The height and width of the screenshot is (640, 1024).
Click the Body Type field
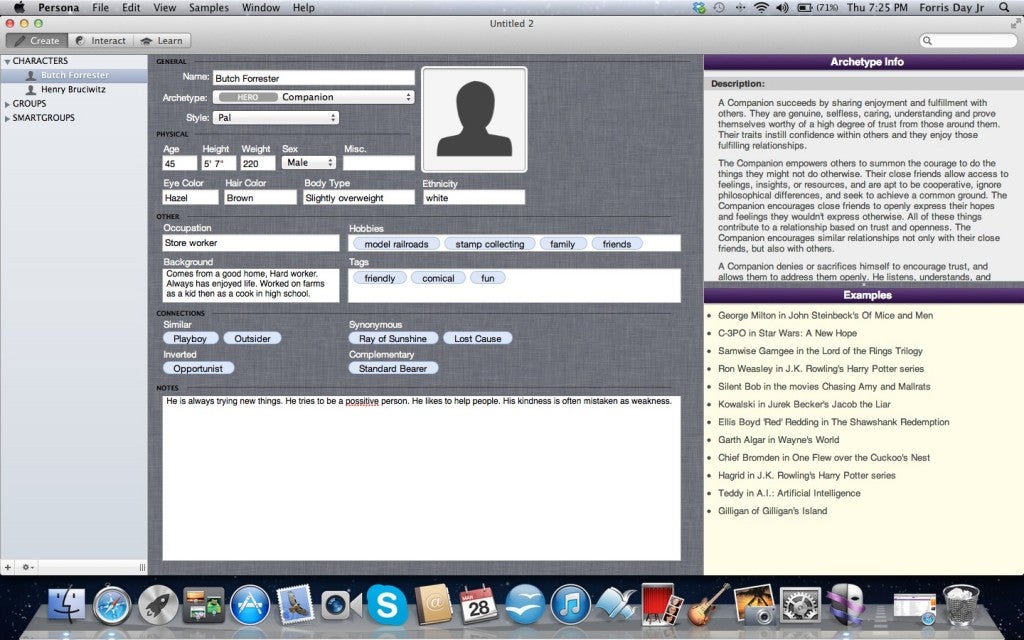click(359, 197)
